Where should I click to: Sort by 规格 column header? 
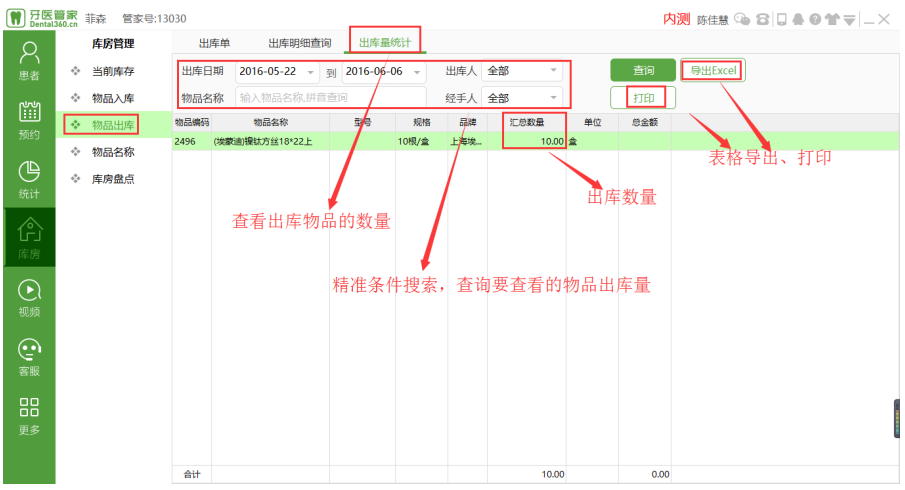[421, 122]
